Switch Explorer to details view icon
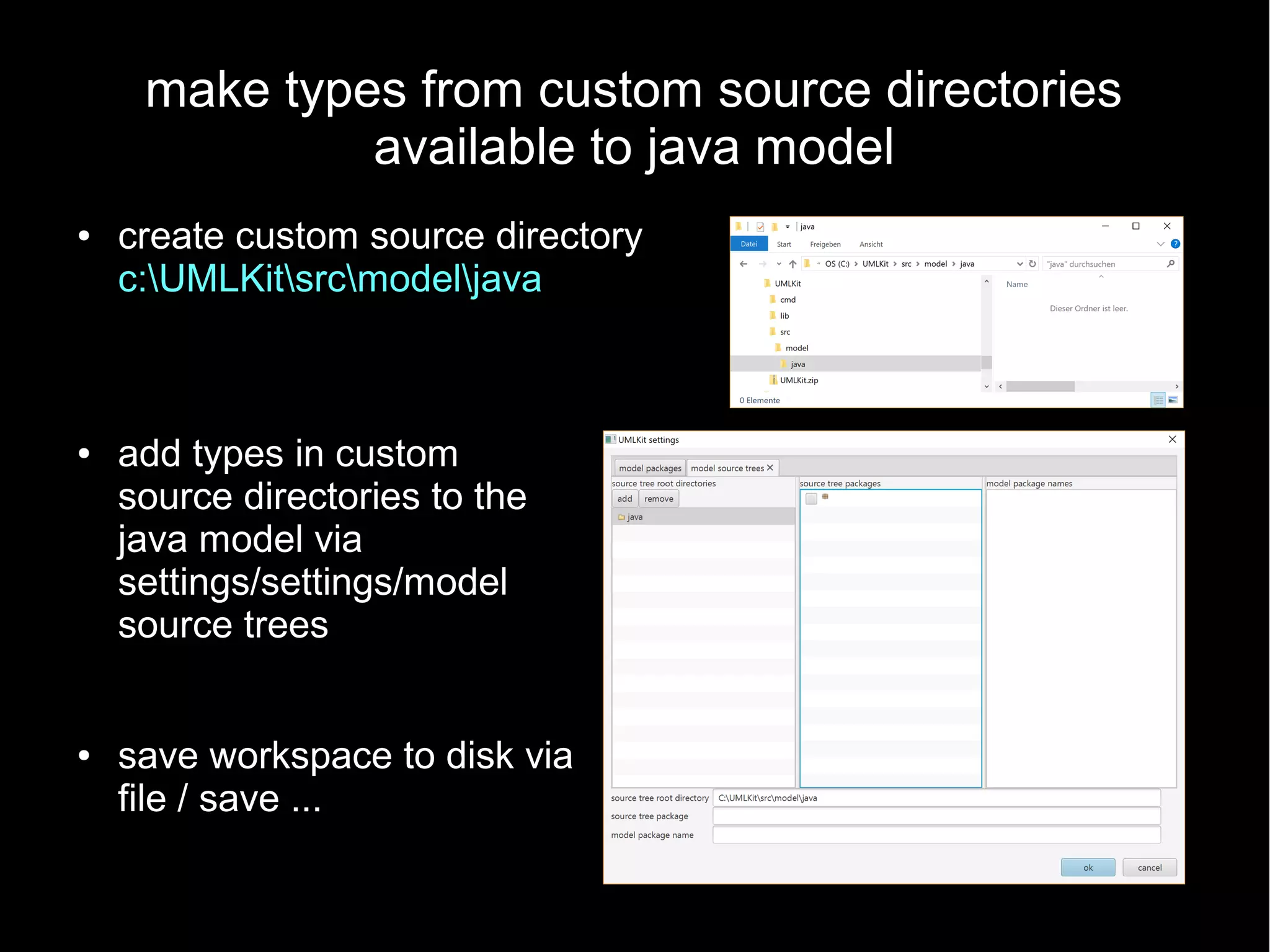Screen dimensions: 1270x952 click(1158, 400)
